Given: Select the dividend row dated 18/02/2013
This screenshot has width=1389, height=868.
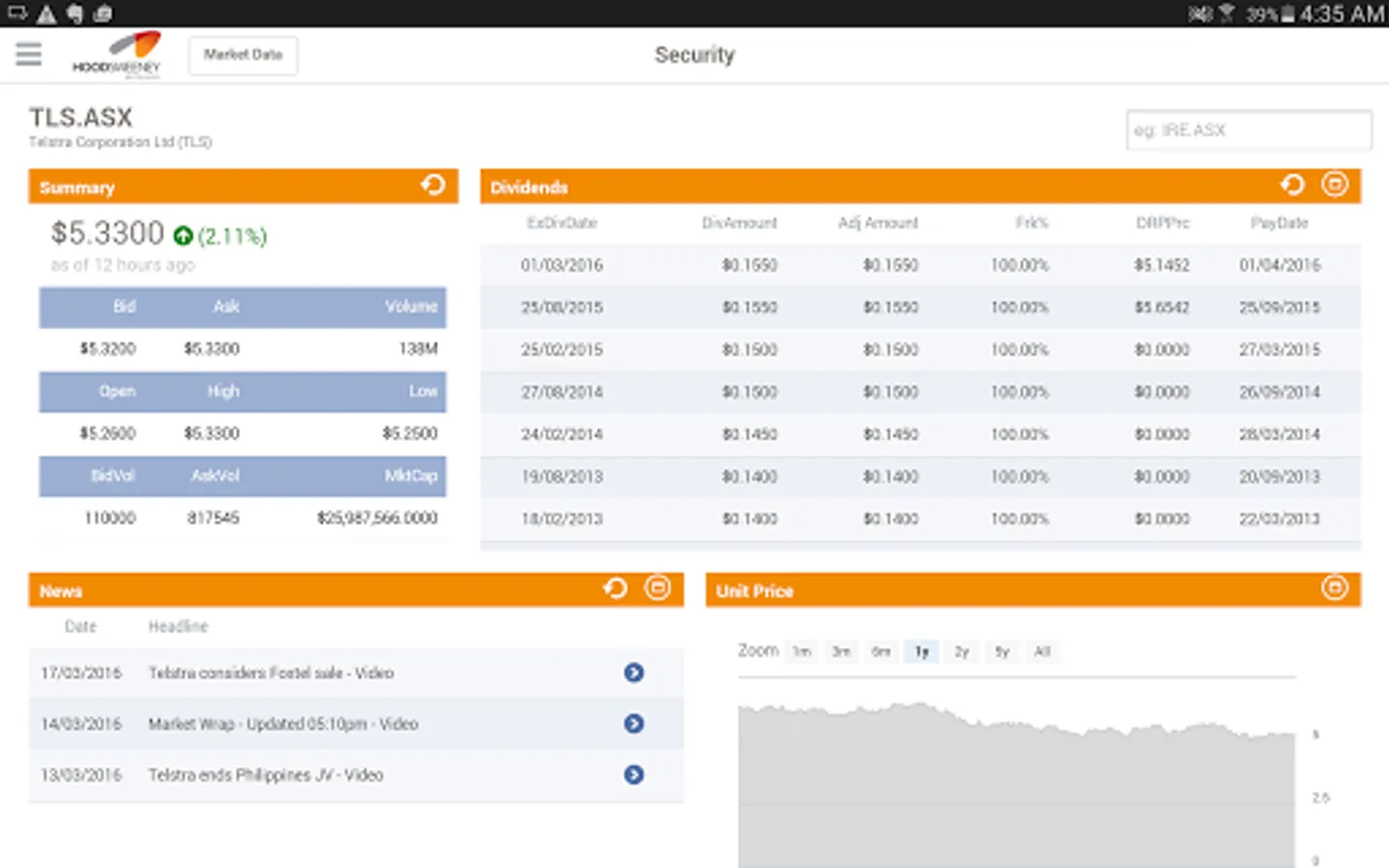Looking at the screenshot, I should pos(920,520).
